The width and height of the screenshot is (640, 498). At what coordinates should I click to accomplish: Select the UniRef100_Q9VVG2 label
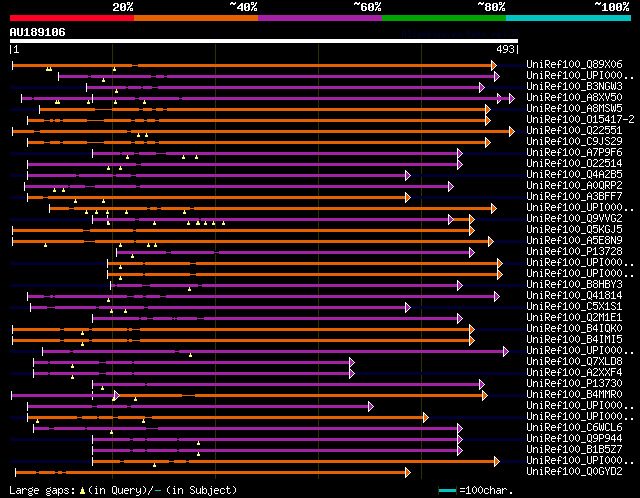[574, 218]
